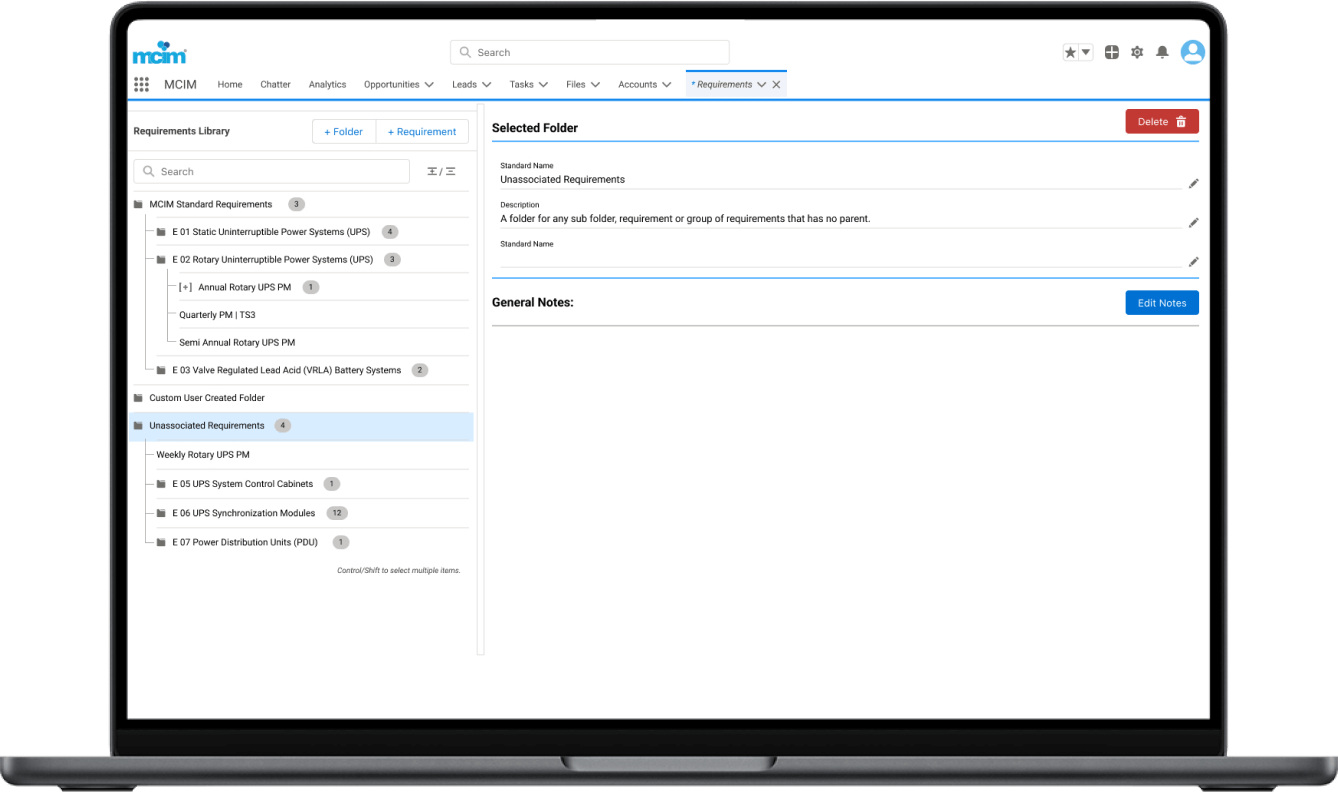
Task: Click folder icon for E 07 Power Distribution Units
Action: [161, 542]
